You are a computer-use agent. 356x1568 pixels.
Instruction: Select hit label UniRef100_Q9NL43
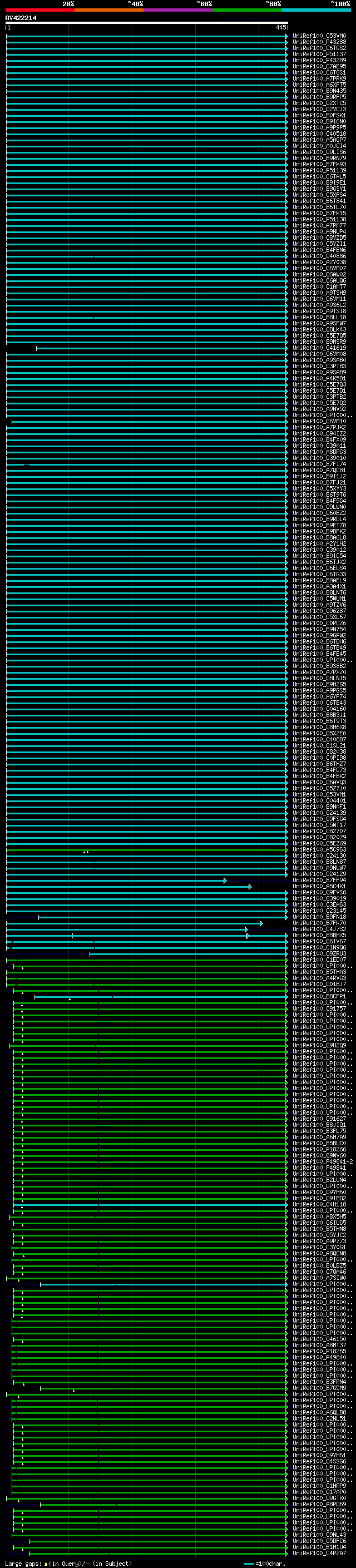tap(319, 1535)
